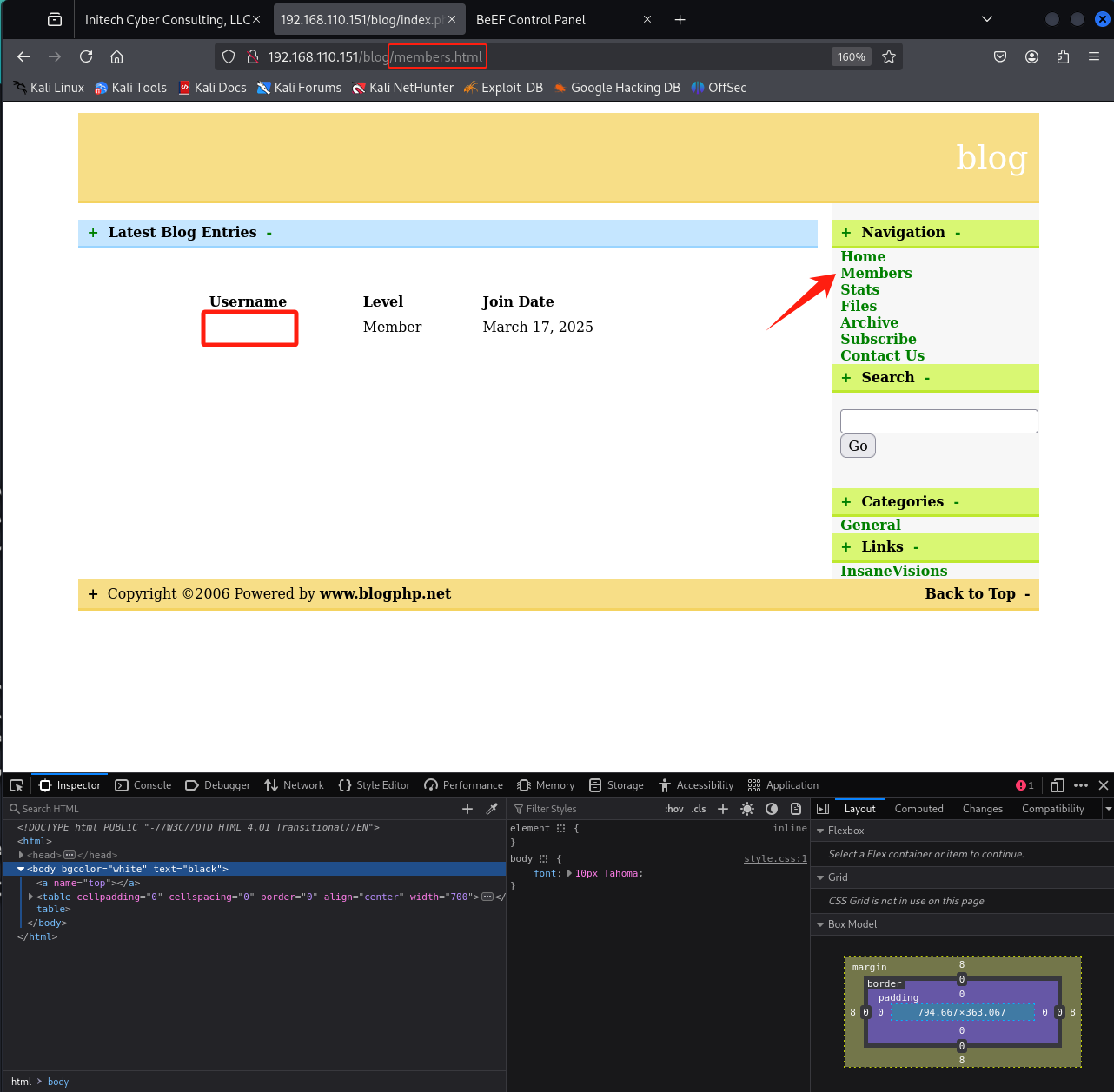
Task: Toggle light color scheme simulation
Action: coord(747,809)
